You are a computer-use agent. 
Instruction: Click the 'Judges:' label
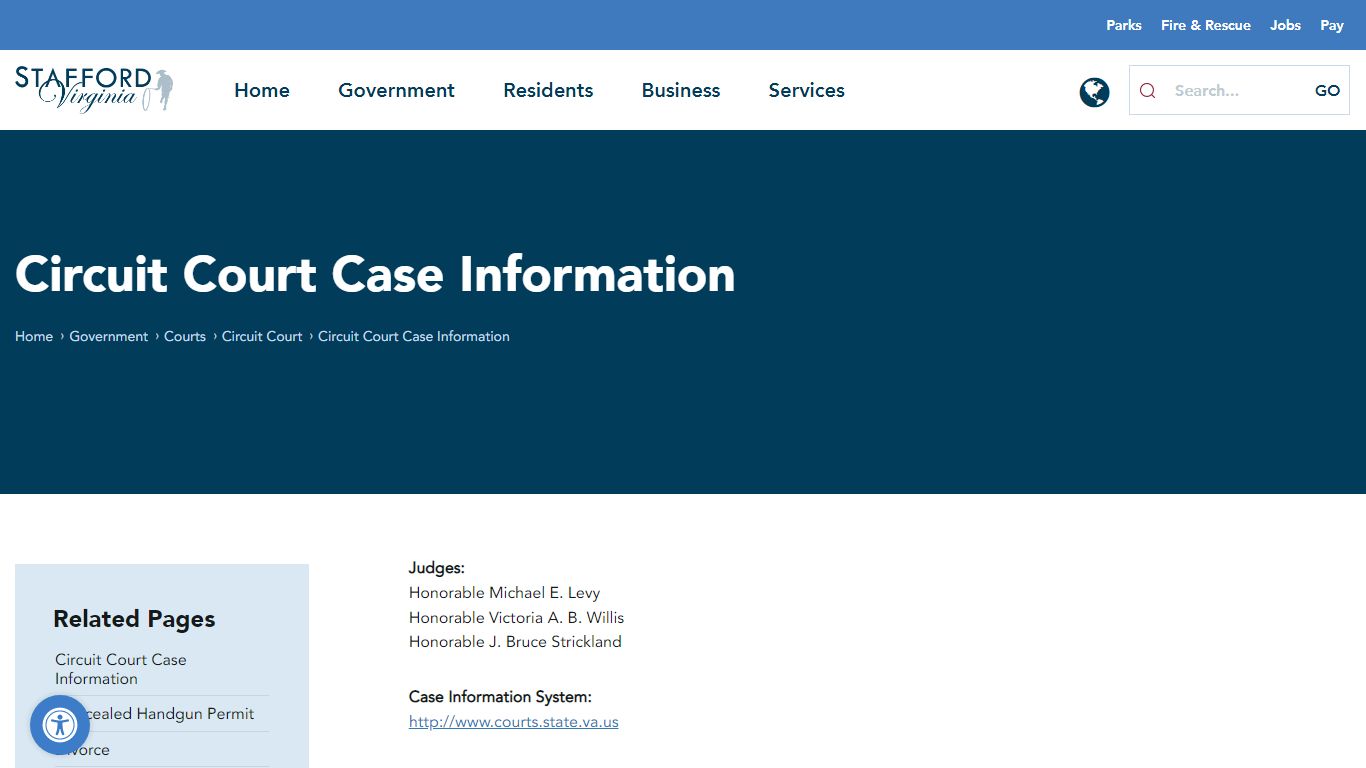tap(437, 568)
